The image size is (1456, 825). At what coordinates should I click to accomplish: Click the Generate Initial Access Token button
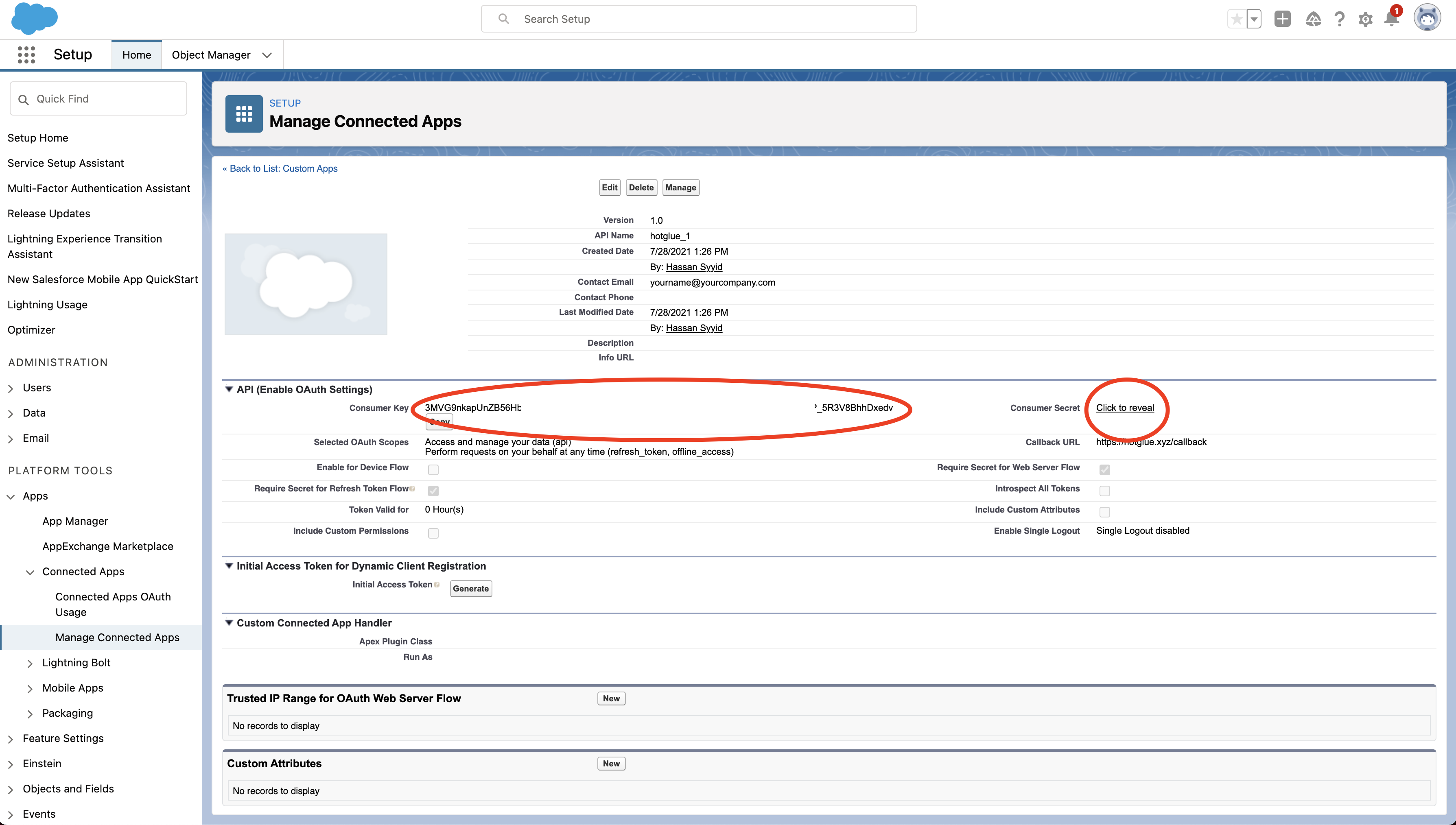[470, 589]
